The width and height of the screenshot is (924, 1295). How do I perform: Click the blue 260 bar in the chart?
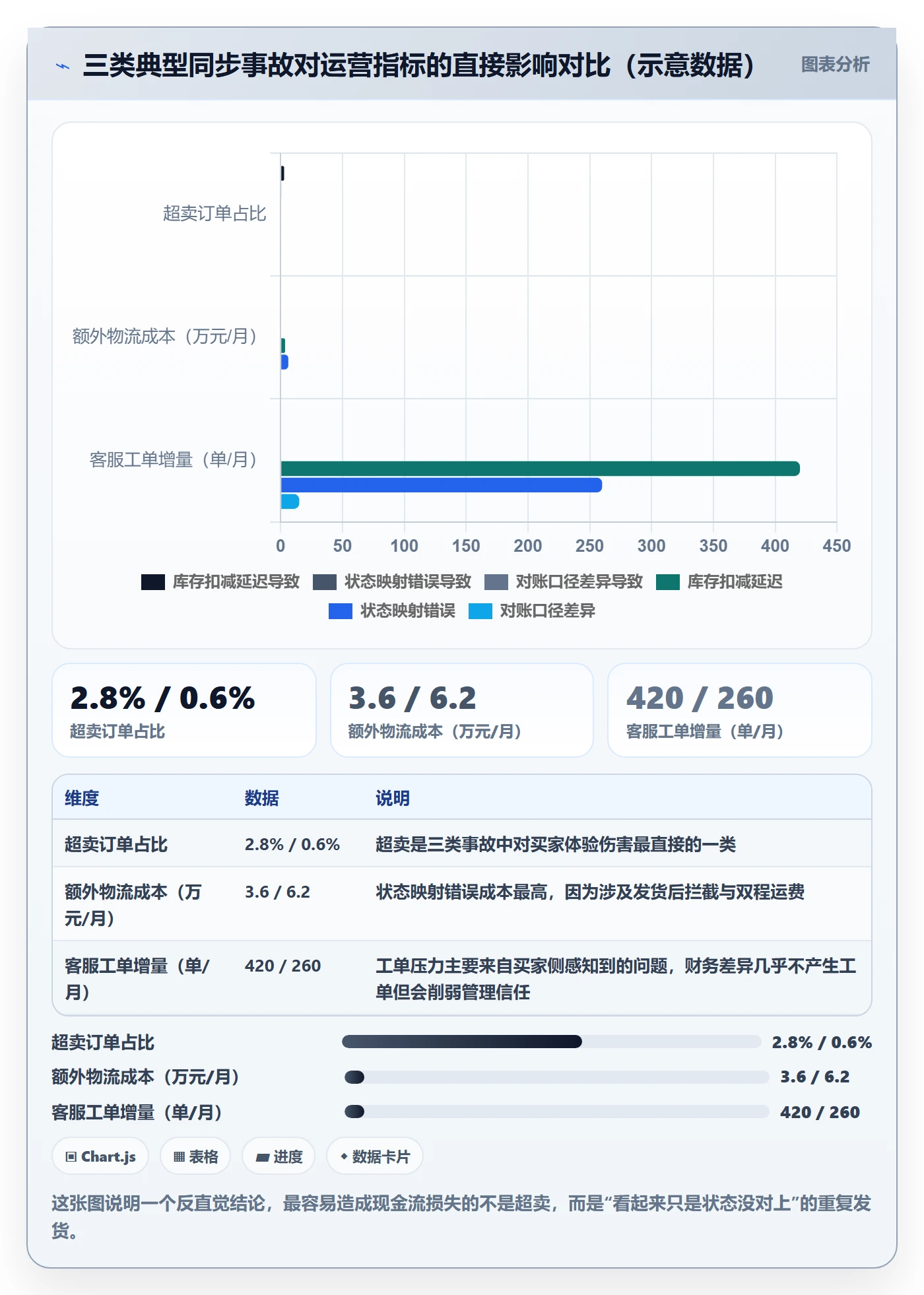coord(442,485)
